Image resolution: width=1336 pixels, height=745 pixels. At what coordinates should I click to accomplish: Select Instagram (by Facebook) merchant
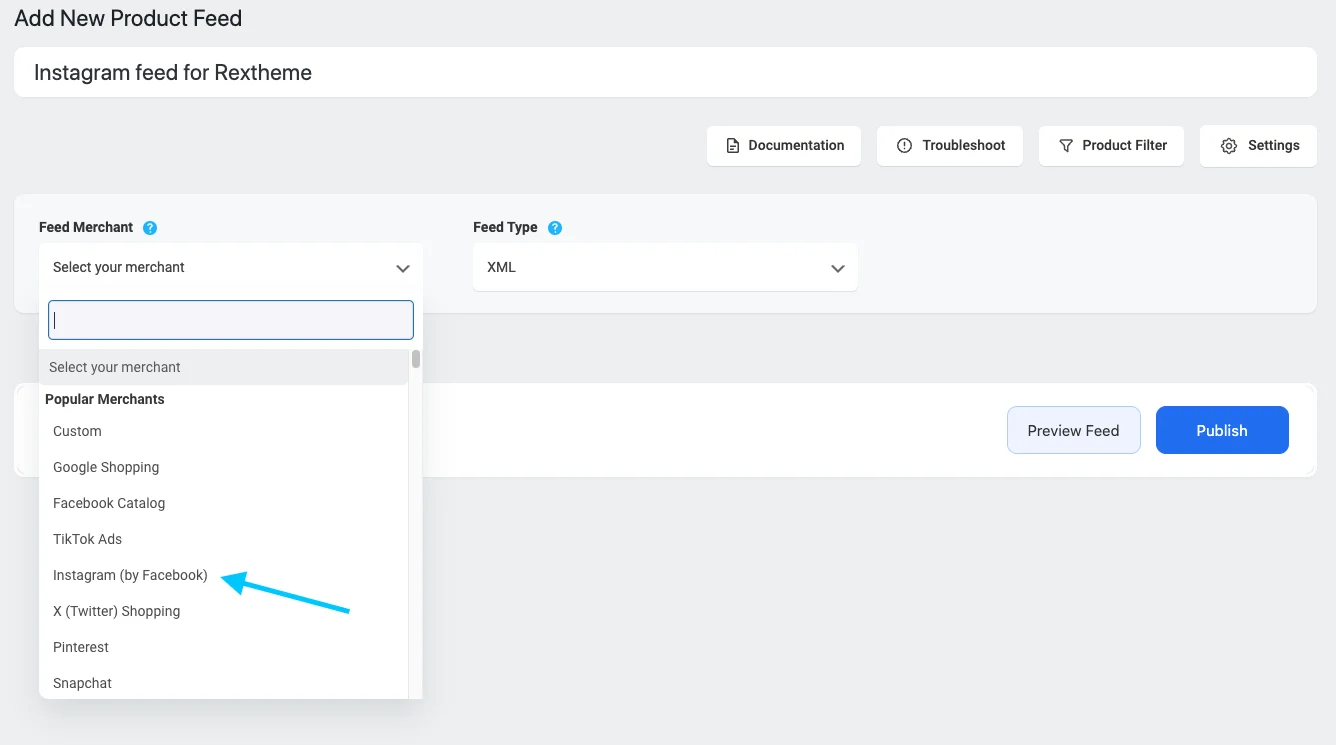[223, 575]
